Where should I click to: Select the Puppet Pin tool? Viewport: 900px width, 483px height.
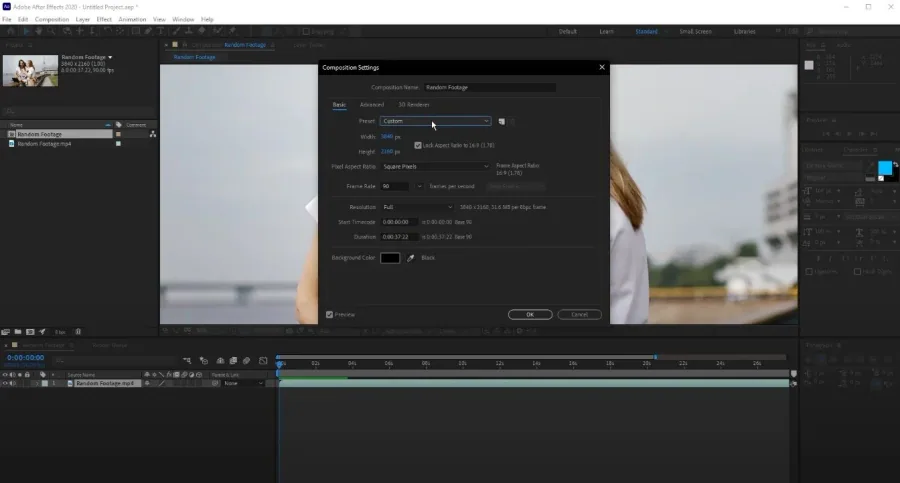[x=232, y=31]
